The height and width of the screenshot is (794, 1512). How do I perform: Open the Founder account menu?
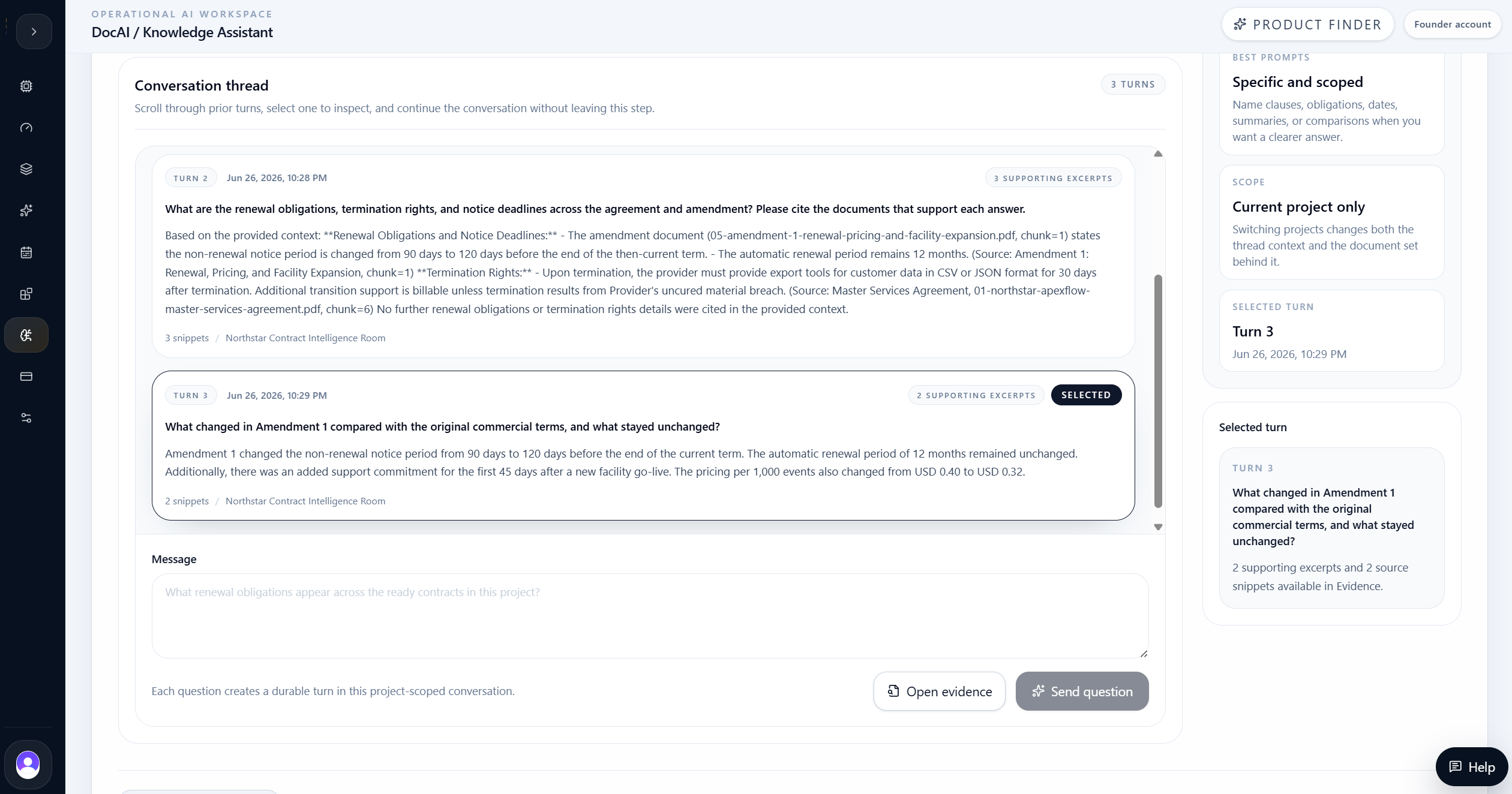1452,25
